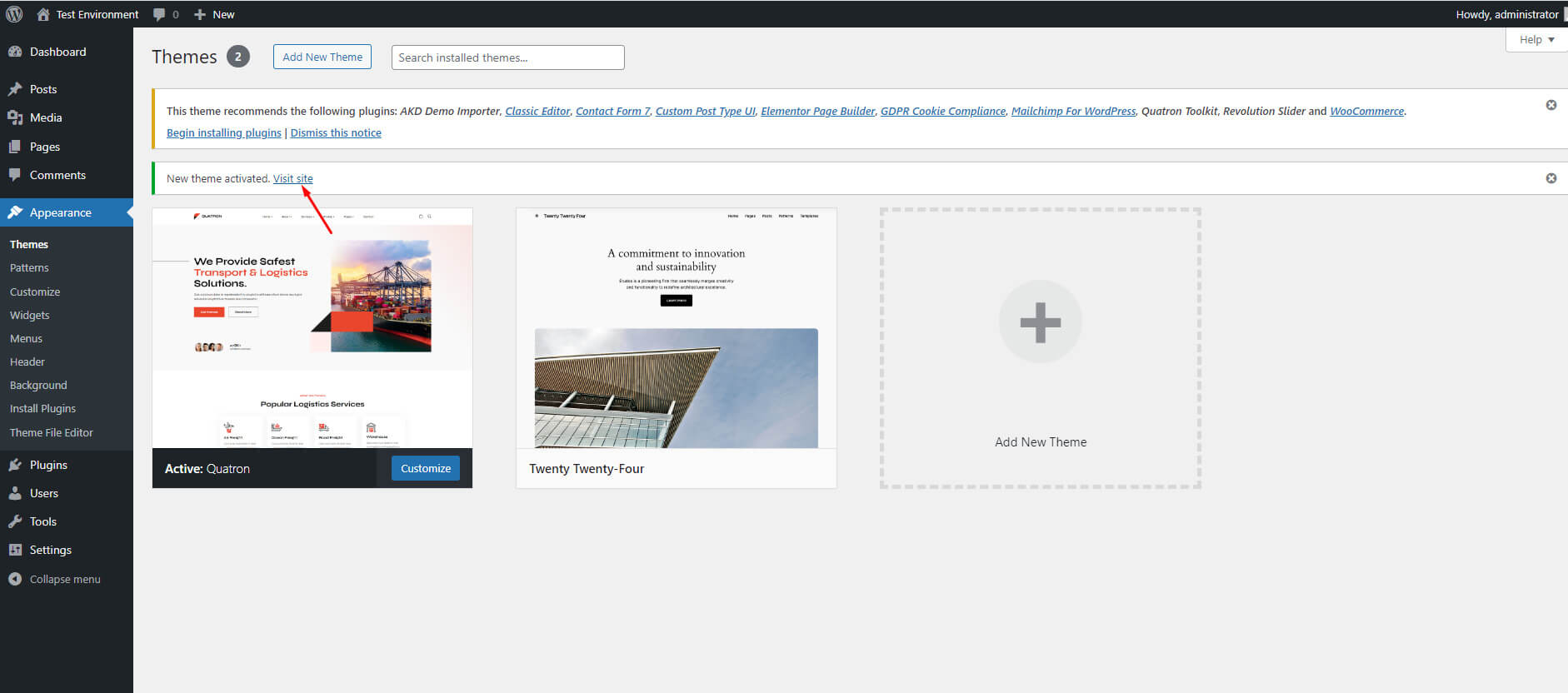The image size is (1568, 693).
Task: Open the Contact Form 7 plugin link
Action: (x=613, y=111)
